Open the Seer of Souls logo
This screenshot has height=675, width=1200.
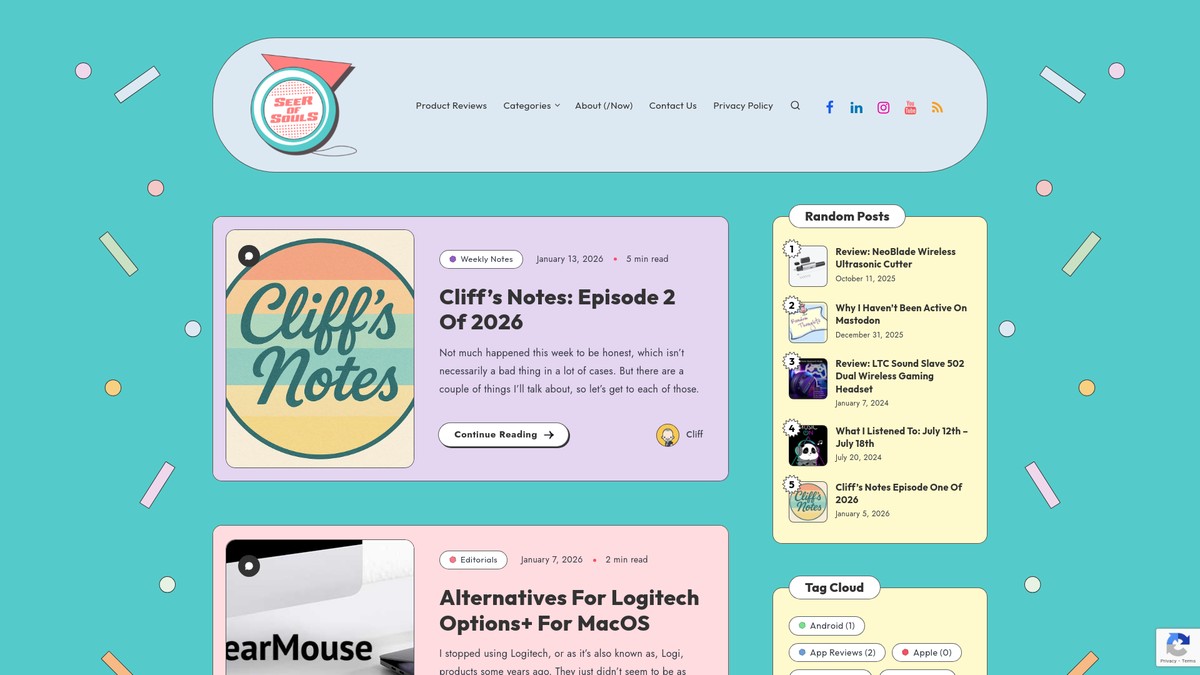[x=302, y=105]
